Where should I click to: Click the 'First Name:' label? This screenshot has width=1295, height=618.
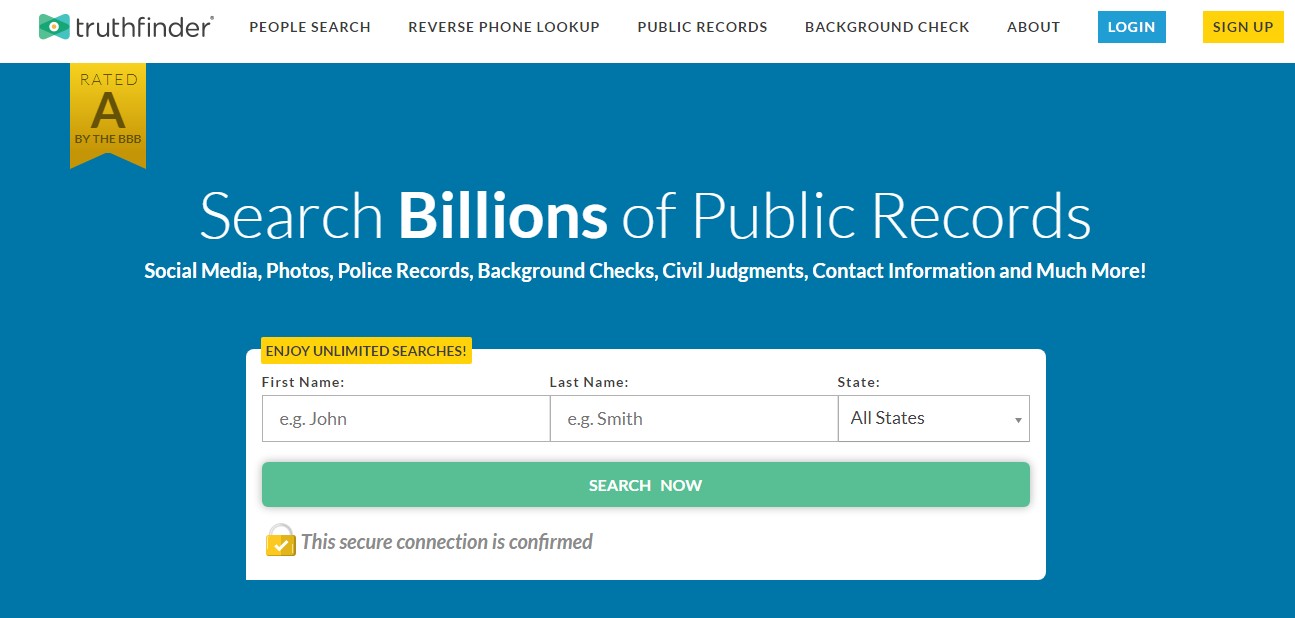303,382
